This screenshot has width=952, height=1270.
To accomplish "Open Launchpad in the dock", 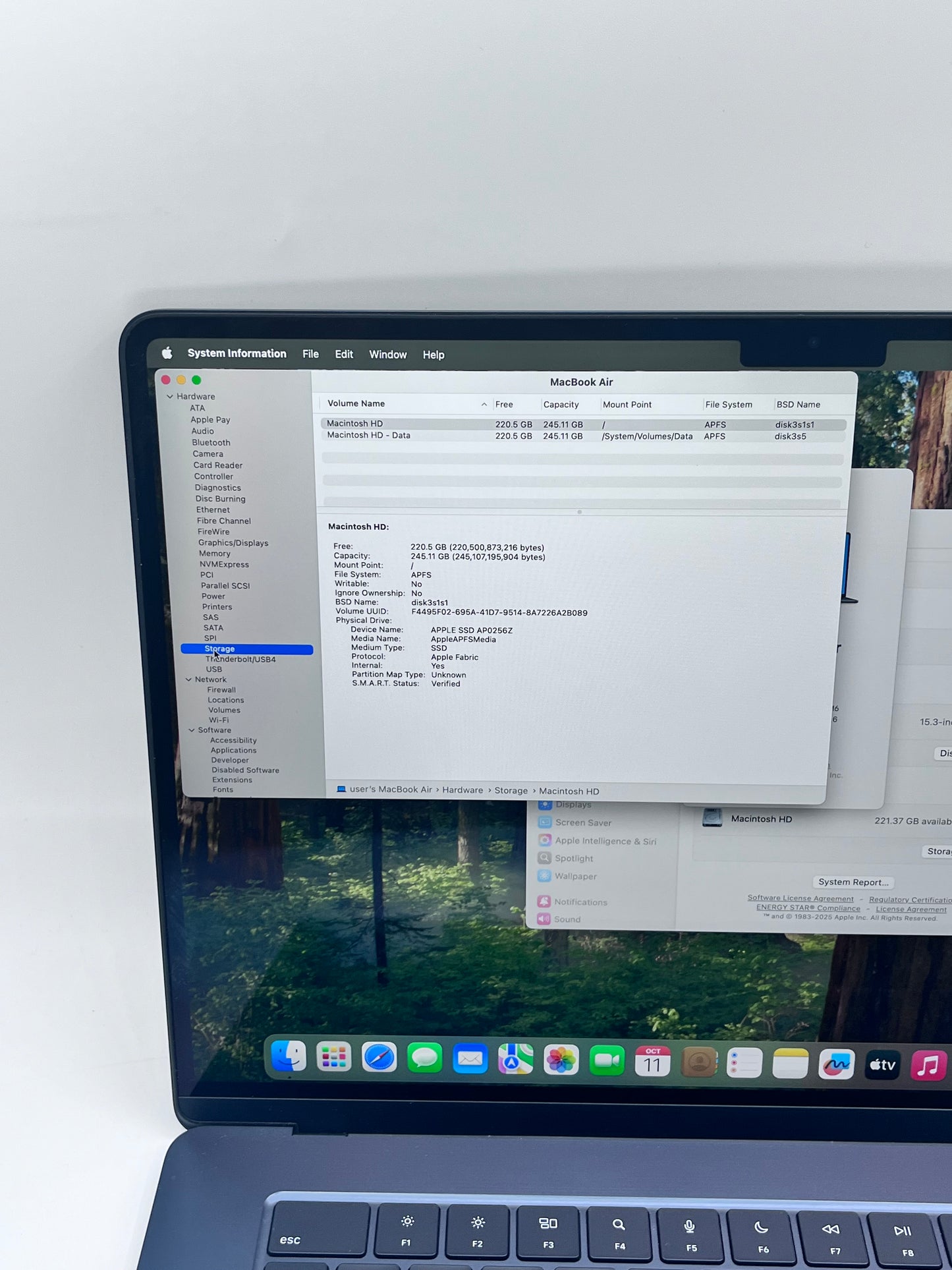I will 334,1058.
